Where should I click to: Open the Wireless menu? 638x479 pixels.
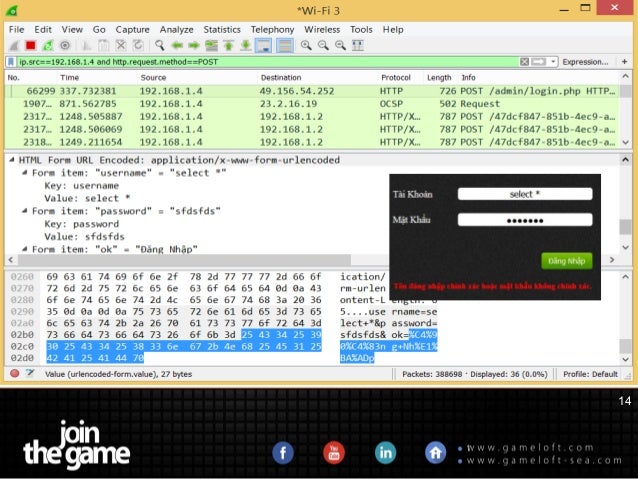322,29
